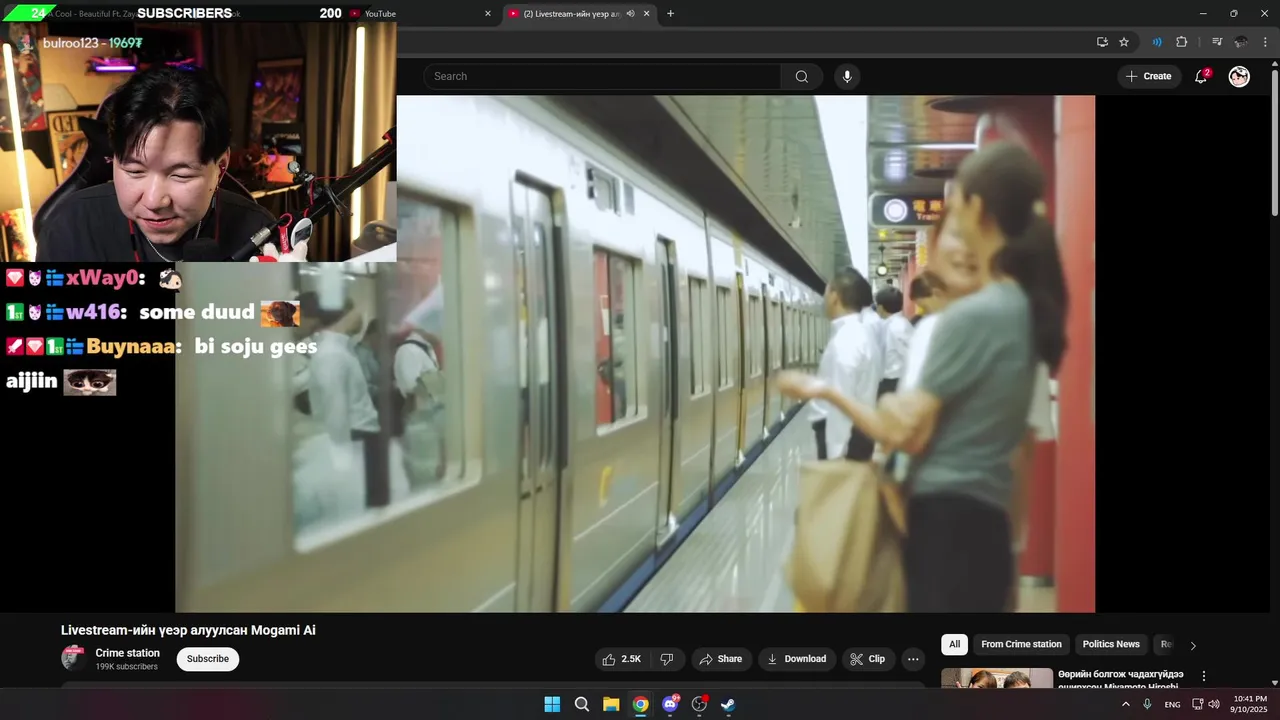Screen dimensions: 1280x720
Task: Click the Download button
Action: tap(796, 659)
